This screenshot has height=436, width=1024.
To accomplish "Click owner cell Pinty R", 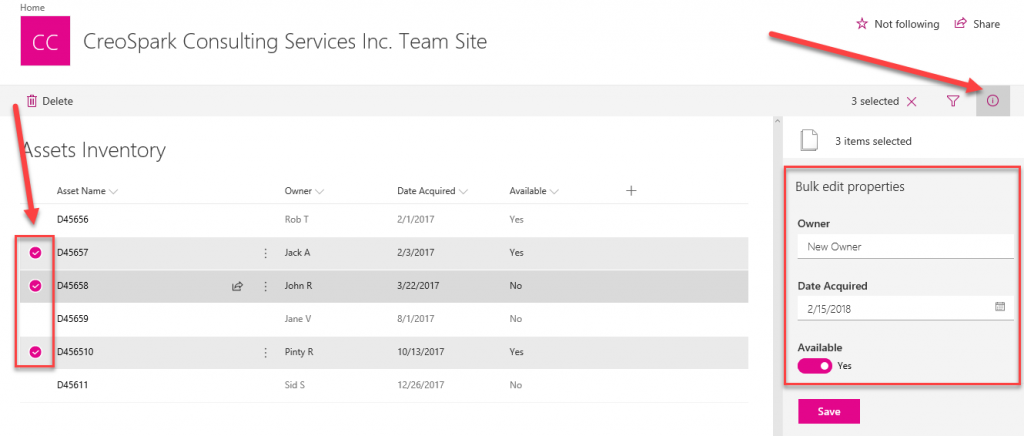I will [x=299, y=352].
